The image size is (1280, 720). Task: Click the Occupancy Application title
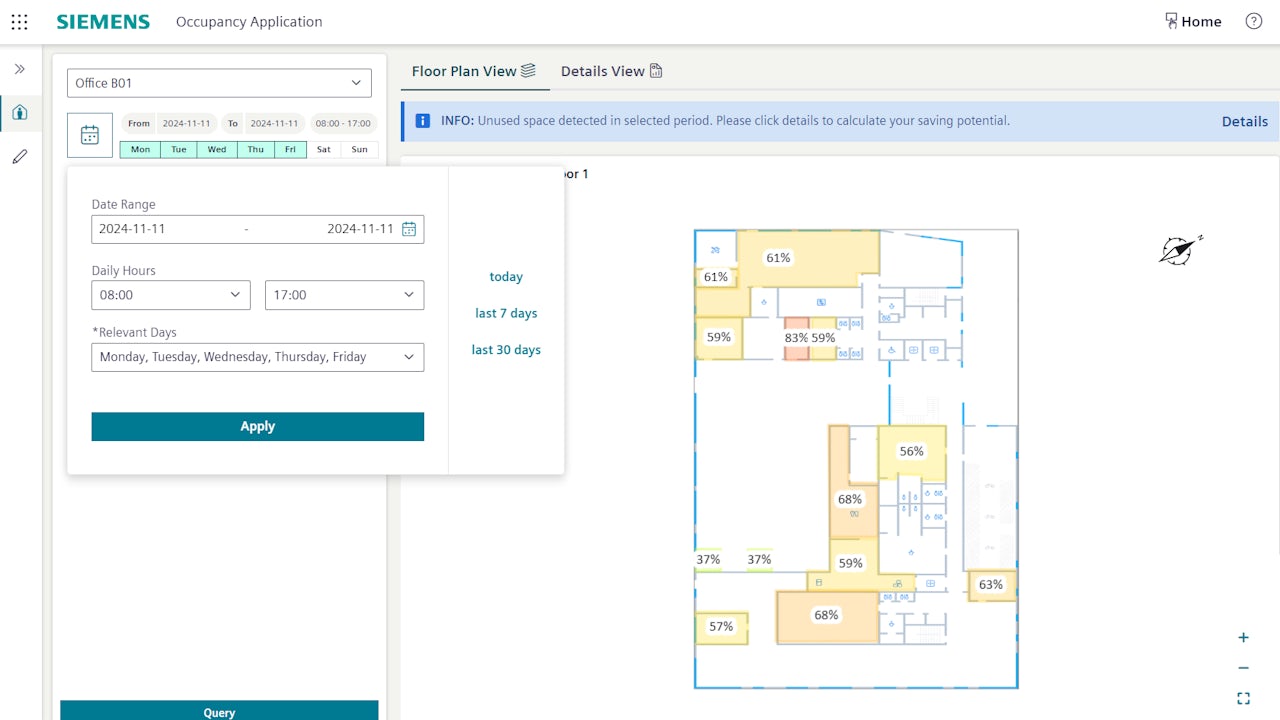249,21
